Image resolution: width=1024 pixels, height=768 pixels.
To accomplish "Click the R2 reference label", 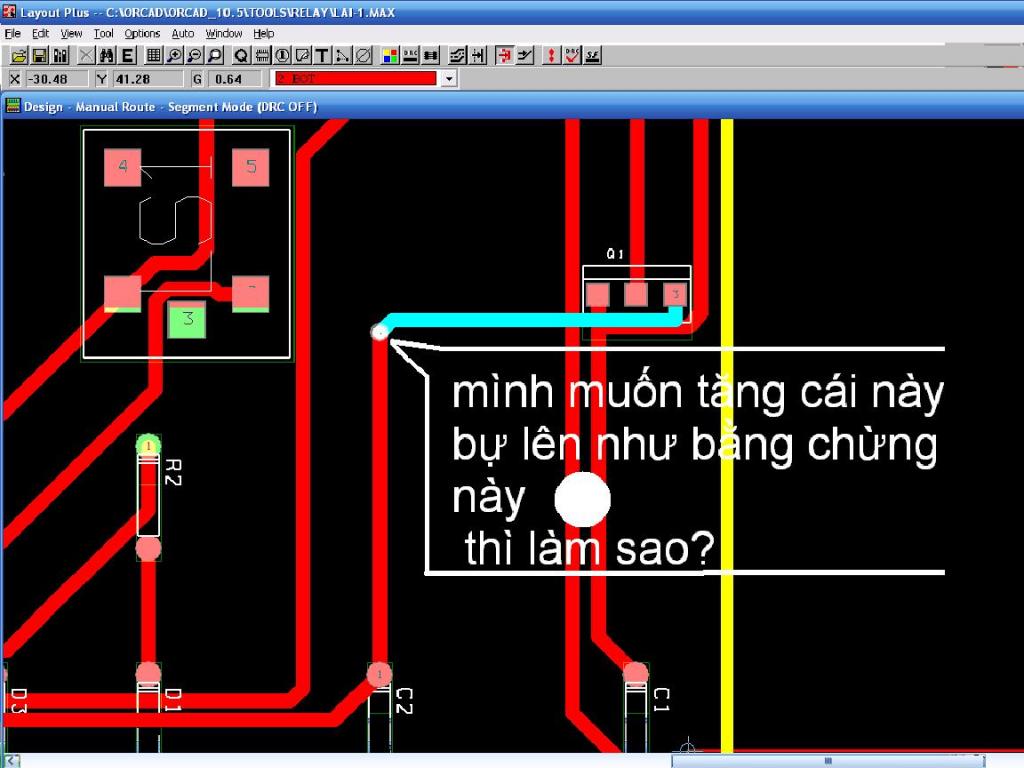I will (172, 472).
